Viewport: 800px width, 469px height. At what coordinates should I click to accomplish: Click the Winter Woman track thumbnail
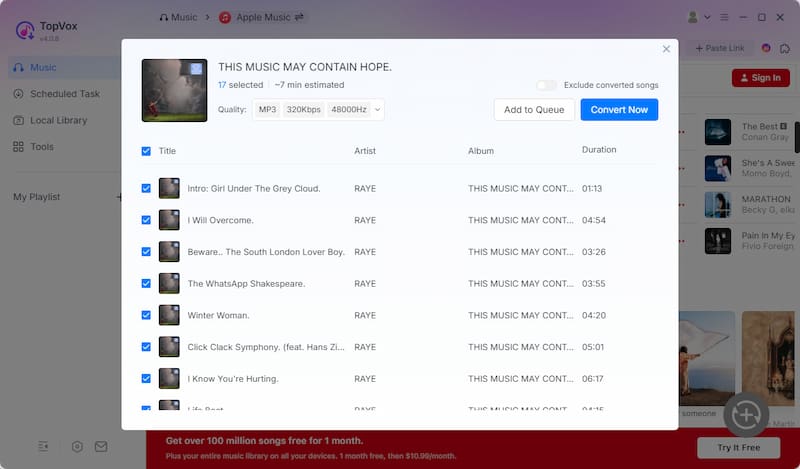coord(169,315)
